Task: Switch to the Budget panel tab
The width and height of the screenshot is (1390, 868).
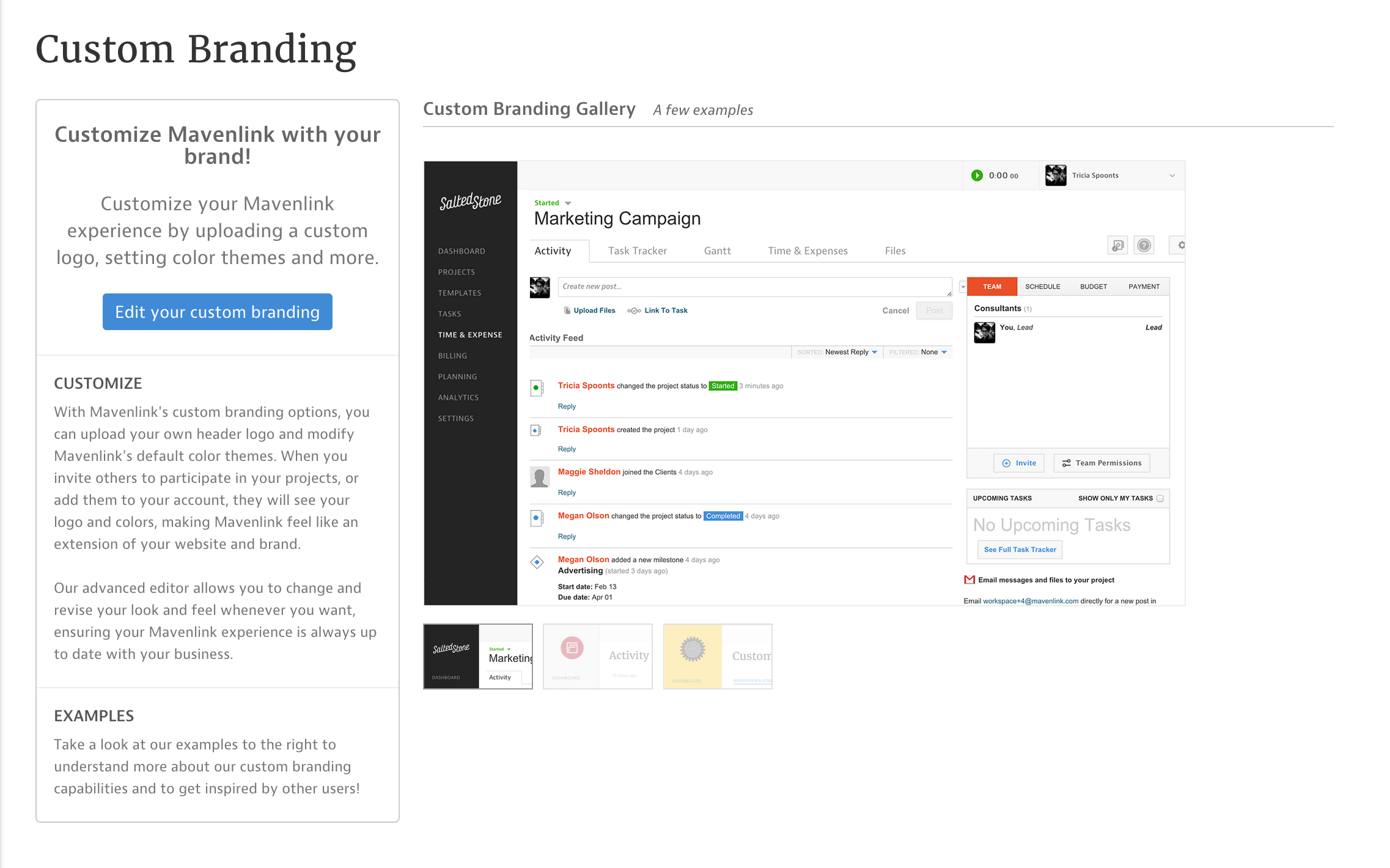Action: [x=1093, y=287]
